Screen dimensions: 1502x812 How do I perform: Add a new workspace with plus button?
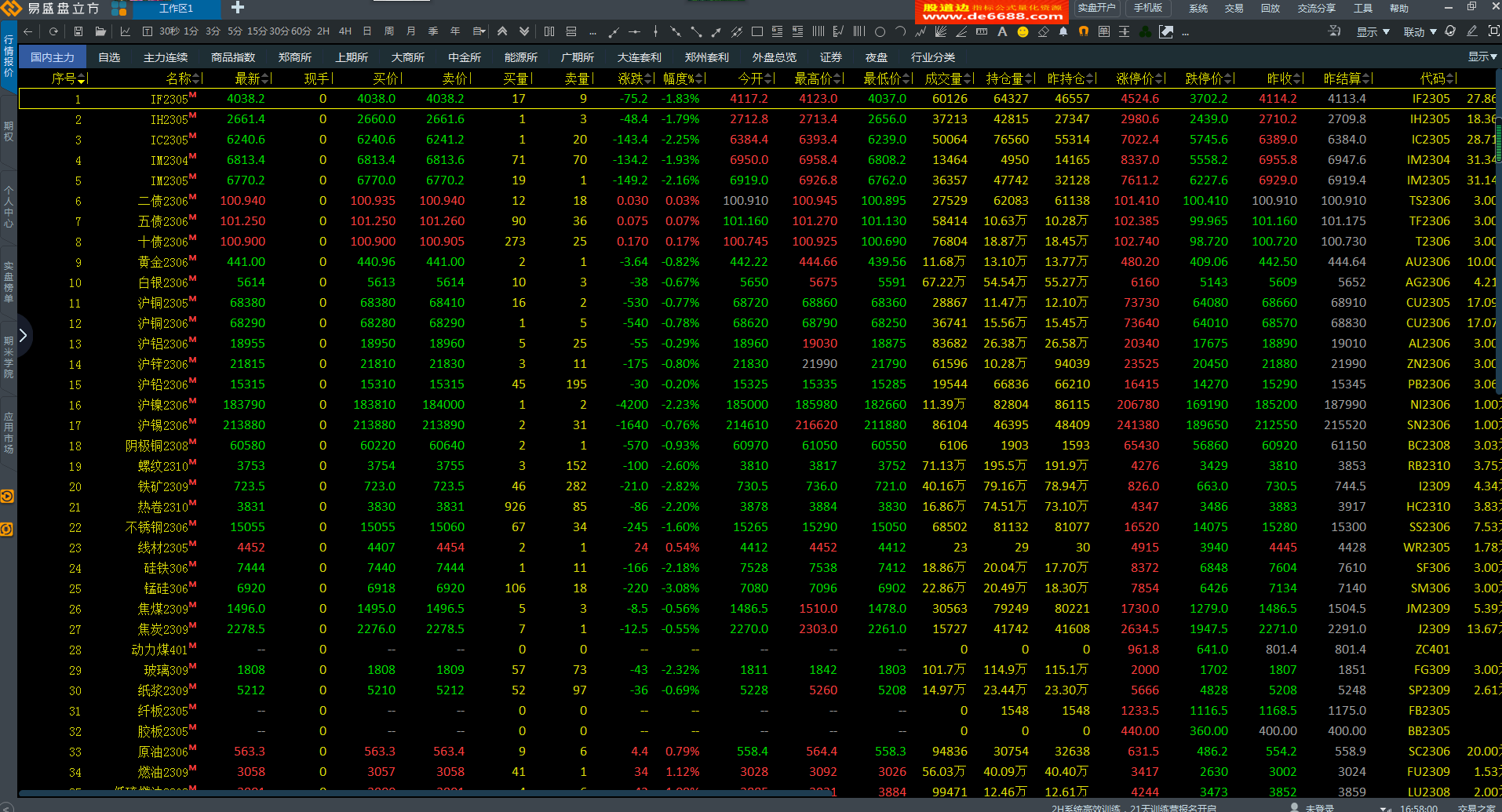pyautogui.click(x=238, y=8)
